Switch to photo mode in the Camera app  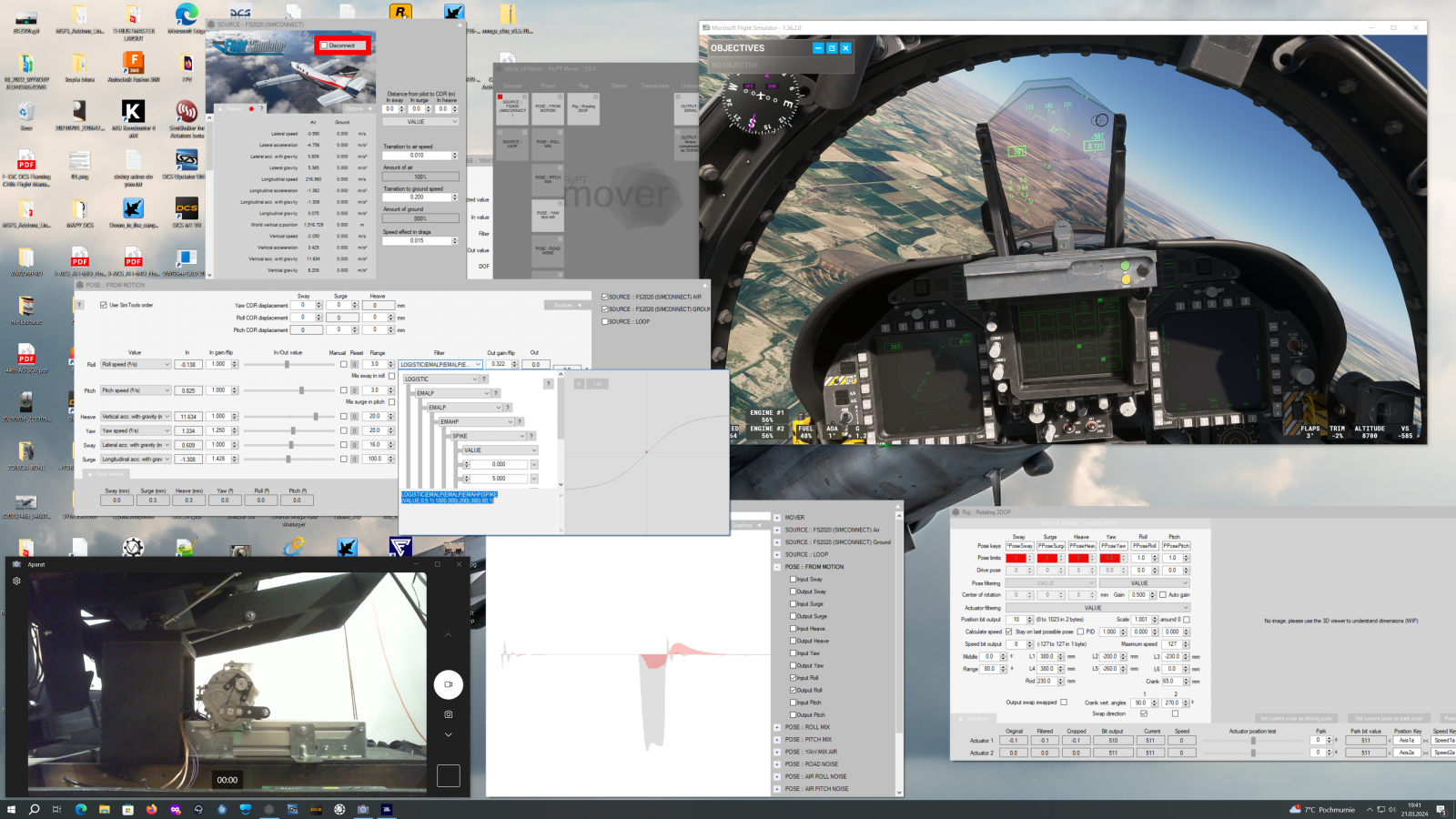click(448, 714)
